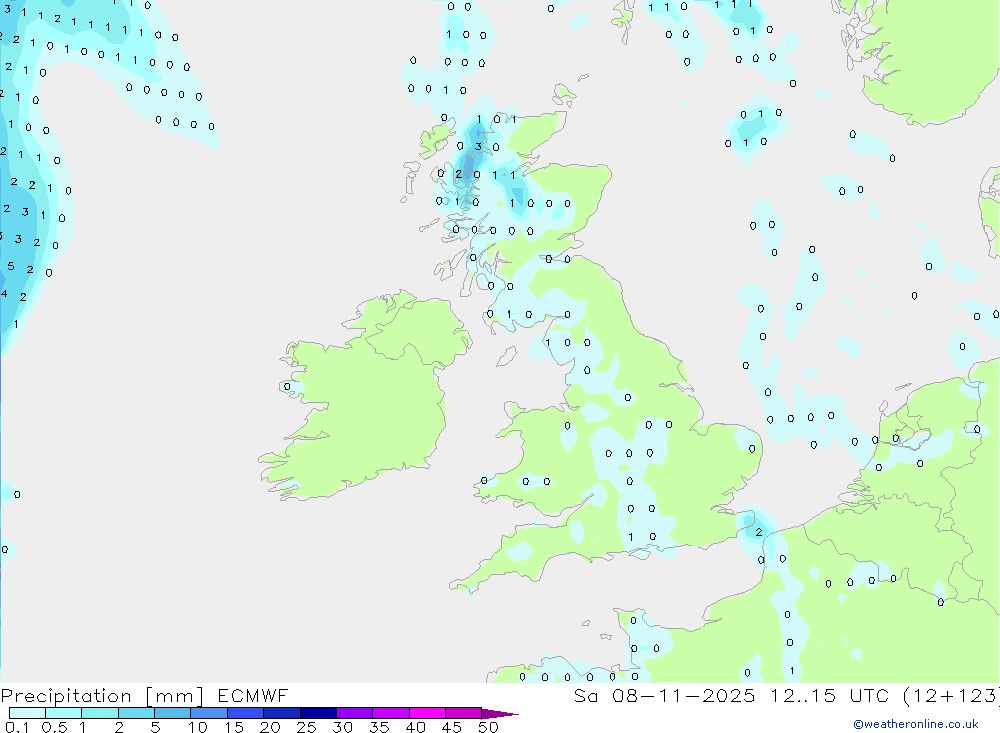Click the '20' legend scale label
This screenshot has width=1000, height=733.
pos(270,727)
